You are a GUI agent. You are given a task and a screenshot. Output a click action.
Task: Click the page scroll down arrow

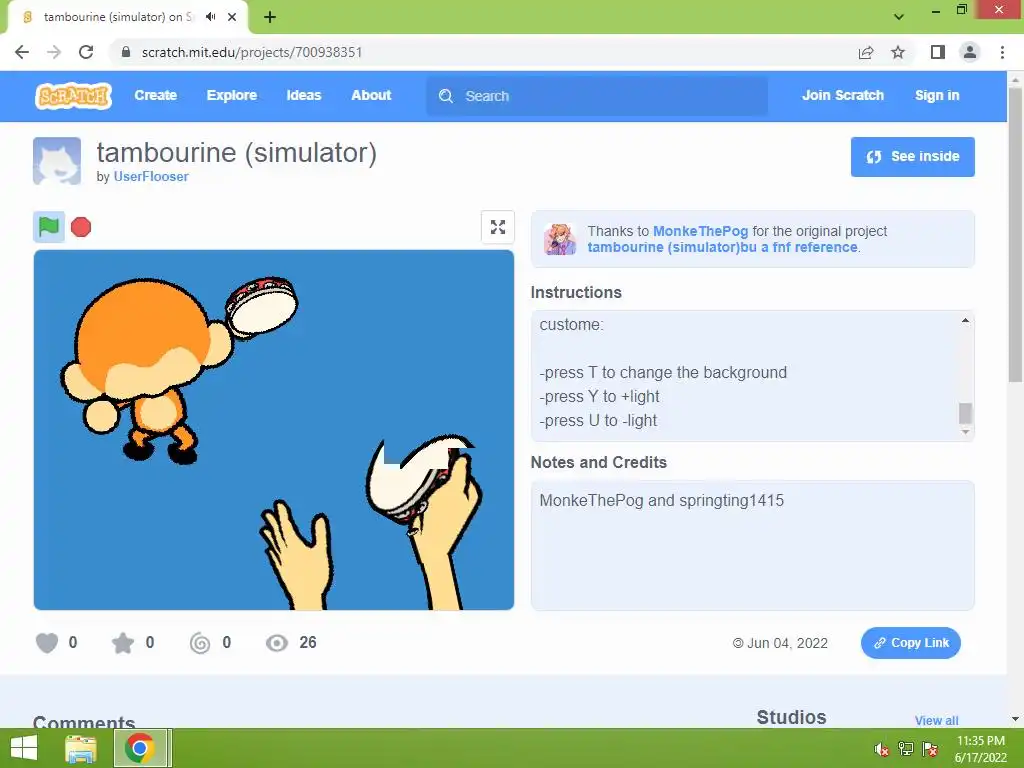[1015, 719]
